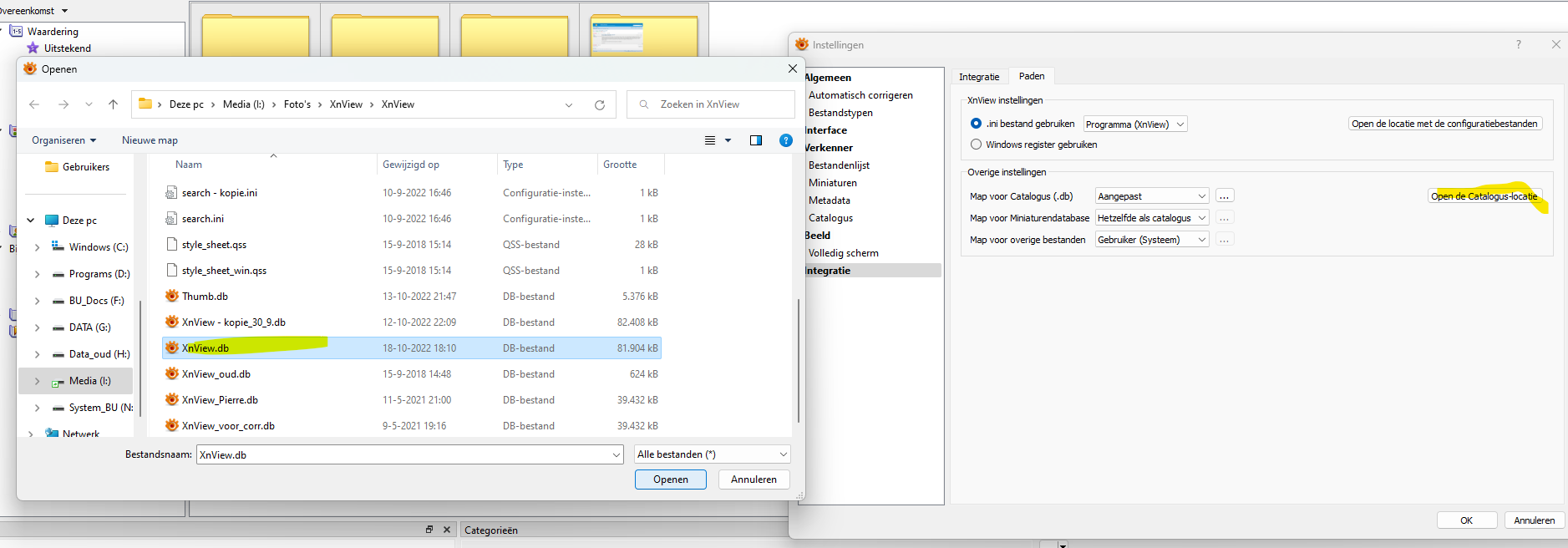
Task: Refresh the XnView folder listing
Action: click(600, 105)
